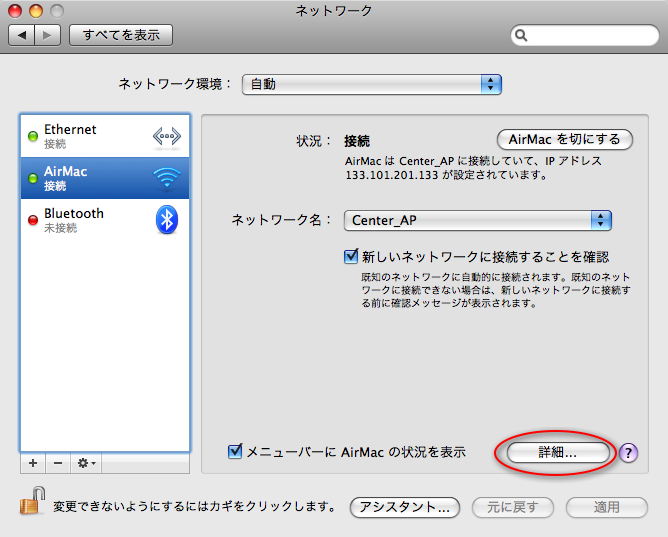Click the green status dot beside AirMac
The width and height of the screenshot is (668, 537).
(33, 178)
